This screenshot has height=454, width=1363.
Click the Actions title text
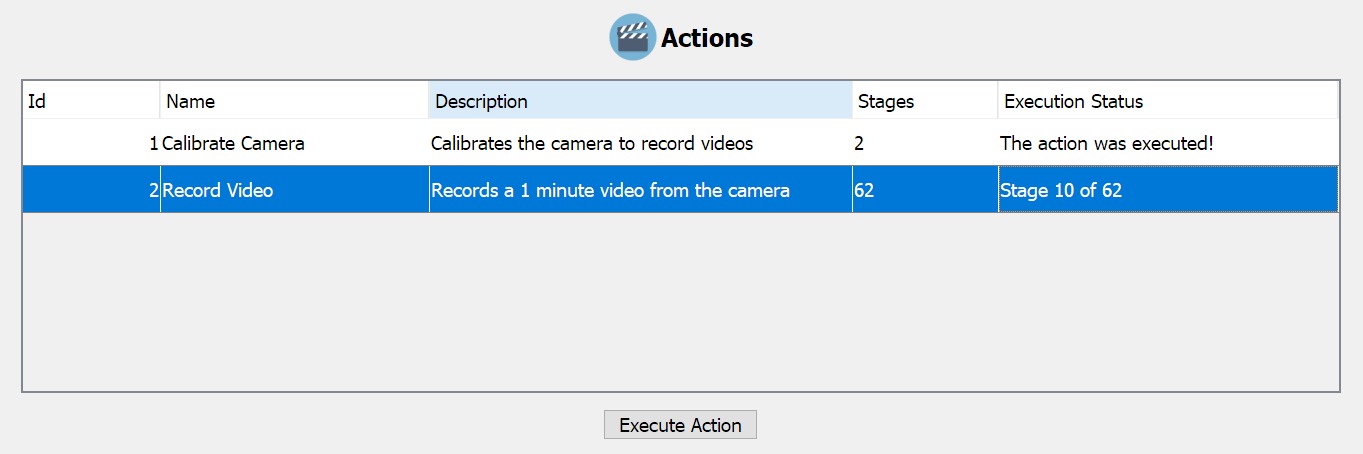707,39
